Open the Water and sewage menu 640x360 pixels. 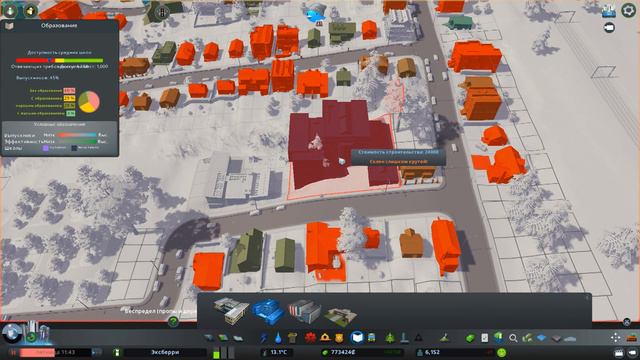click(278, 338)
